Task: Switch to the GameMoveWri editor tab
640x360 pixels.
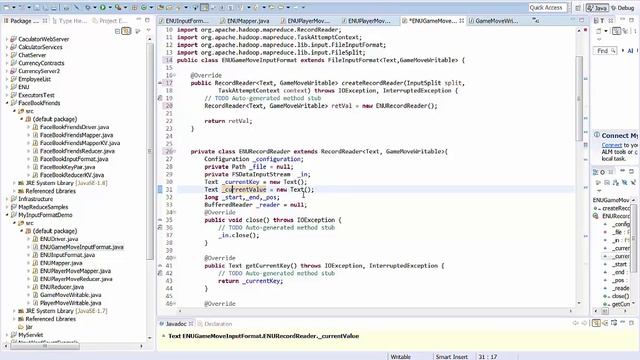Action: pos(493,20)
